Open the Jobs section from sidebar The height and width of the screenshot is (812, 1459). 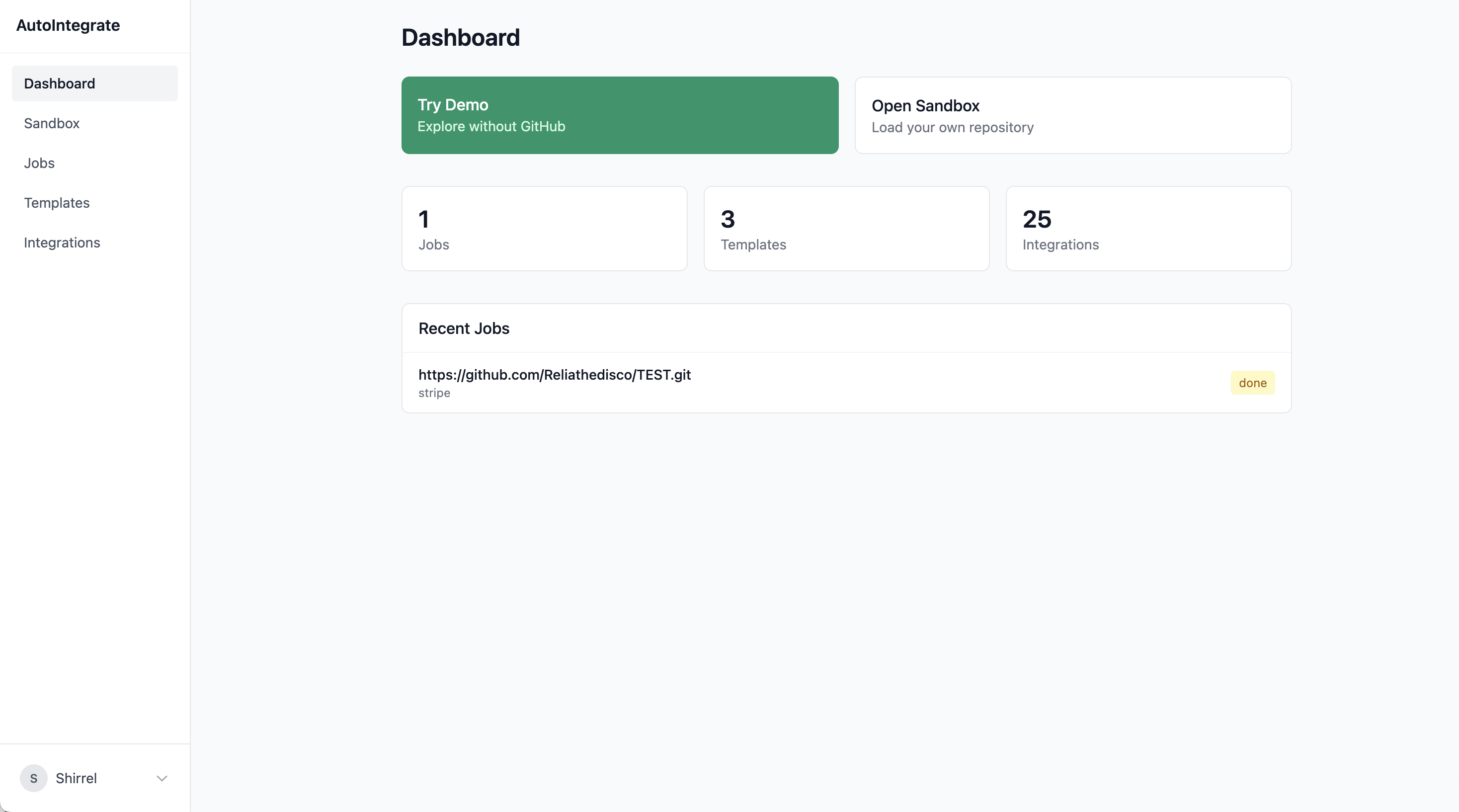coord(39,162)
